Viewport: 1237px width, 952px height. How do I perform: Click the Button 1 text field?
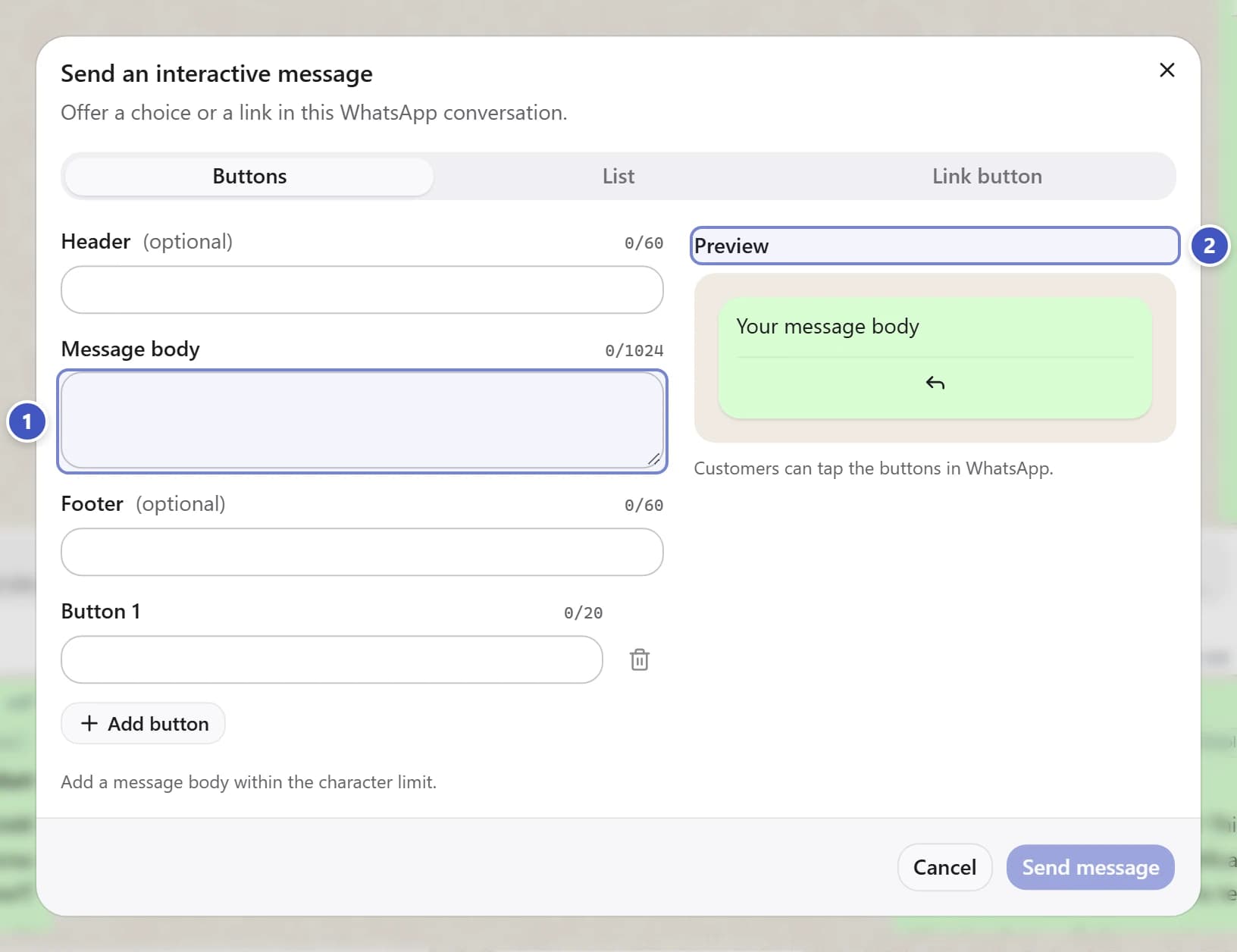click(332, 659)
